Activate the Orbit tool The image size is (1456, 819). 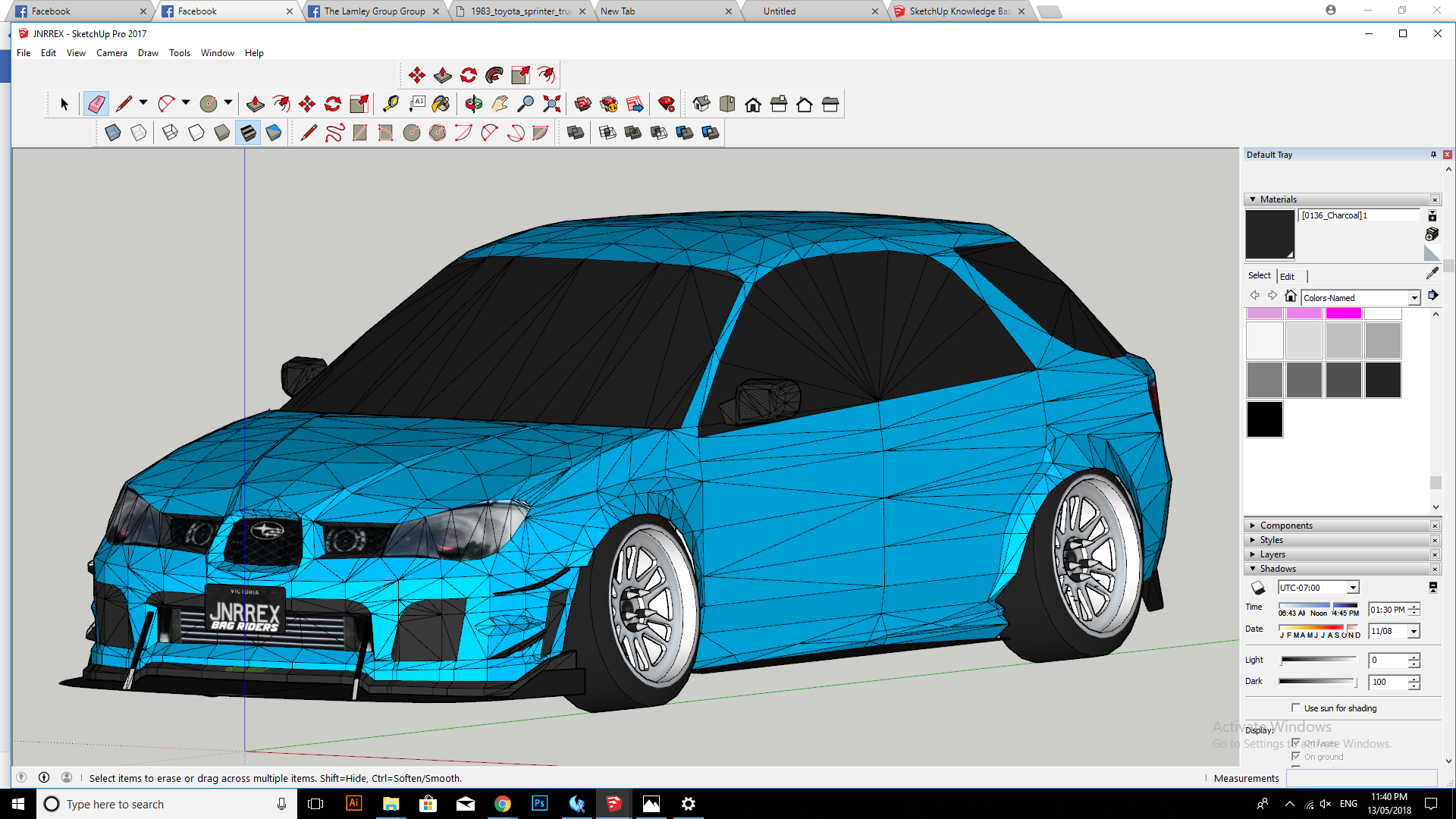tap(473, 104)
